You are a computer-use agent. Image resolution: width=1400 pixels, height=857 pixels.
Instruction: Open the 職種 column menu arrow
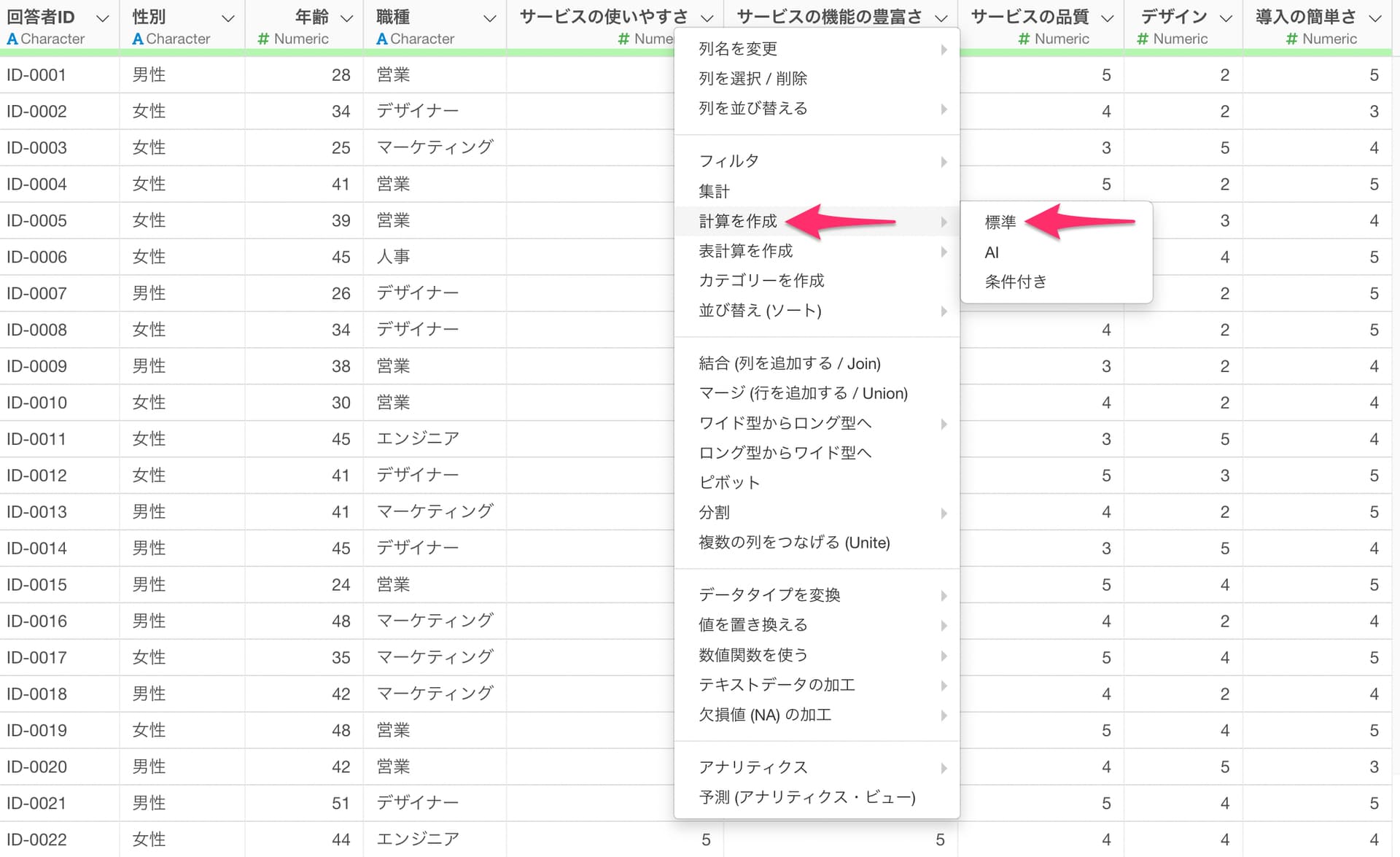490,18
